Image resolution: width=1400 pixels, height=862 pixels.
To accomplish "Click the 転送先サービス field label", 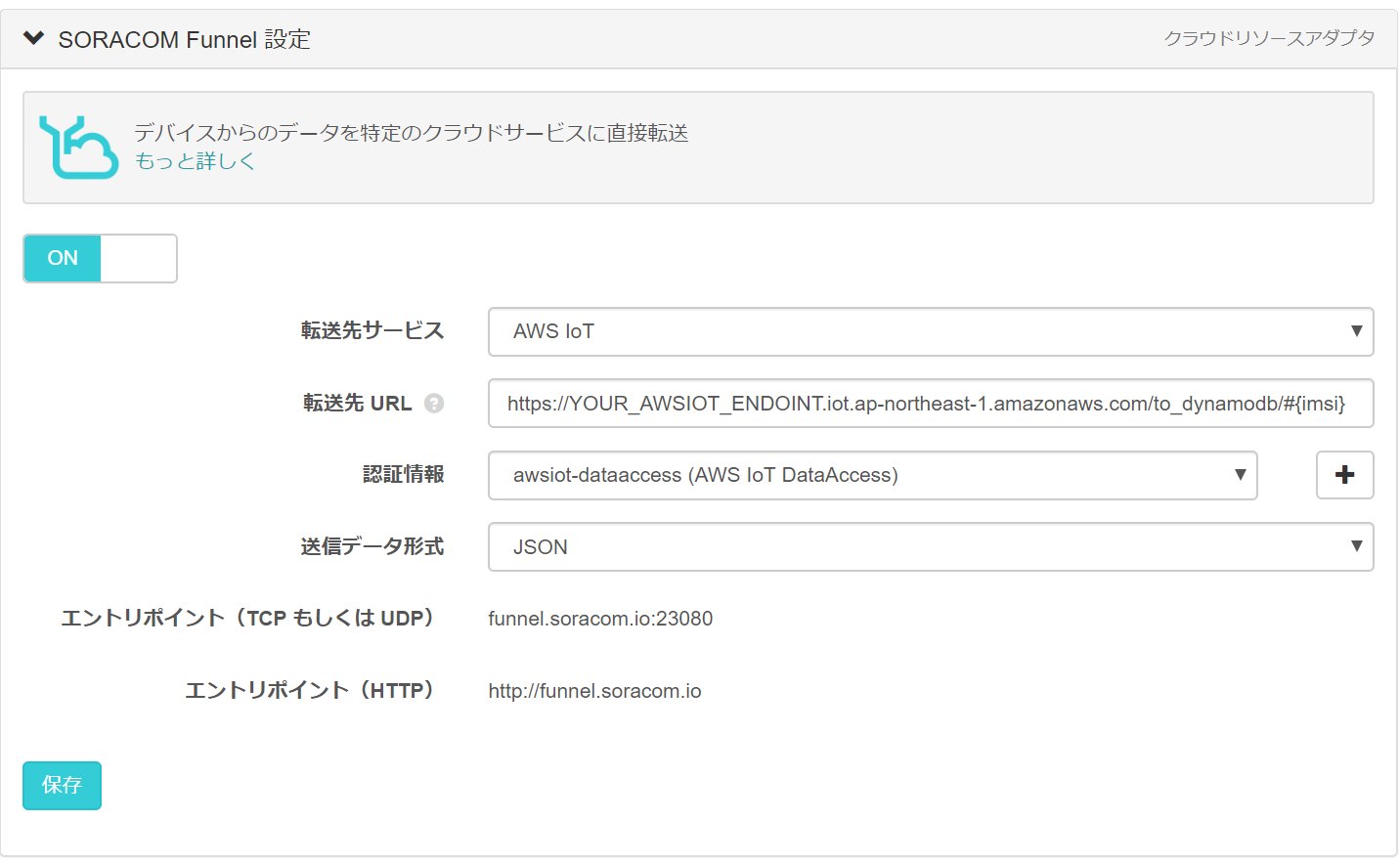I will [x=372, y=330].
